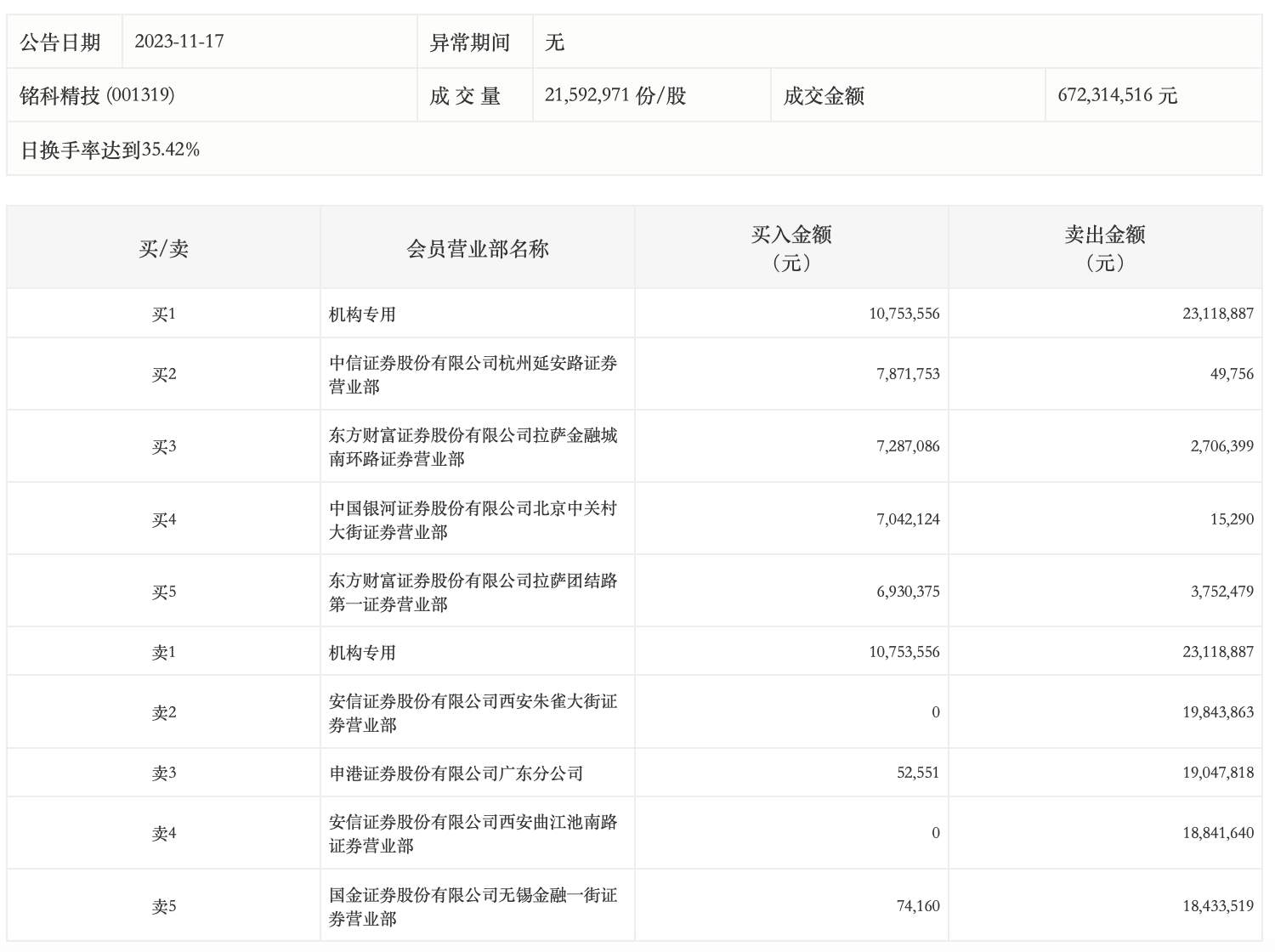Viewport: 1275px width, 952px height.
Task: Click 安信证券 西安朱雀大街 branch name
Action: click(x=473, y=713)
